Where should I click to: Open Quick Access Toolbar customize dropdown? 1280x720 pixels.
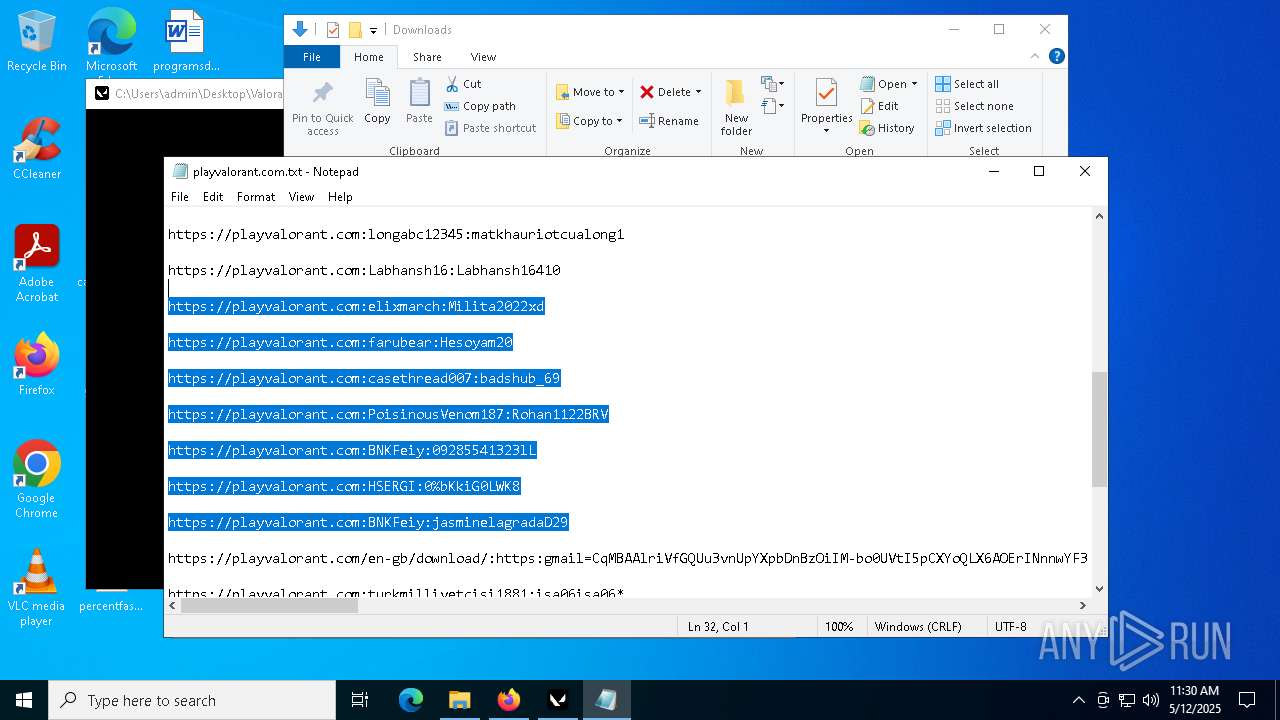[x=373, y=30]
